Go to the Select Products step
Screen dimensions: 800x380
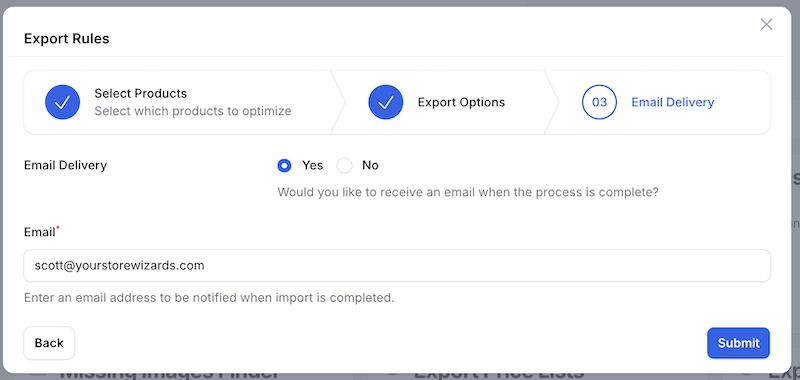click(177, 102)
